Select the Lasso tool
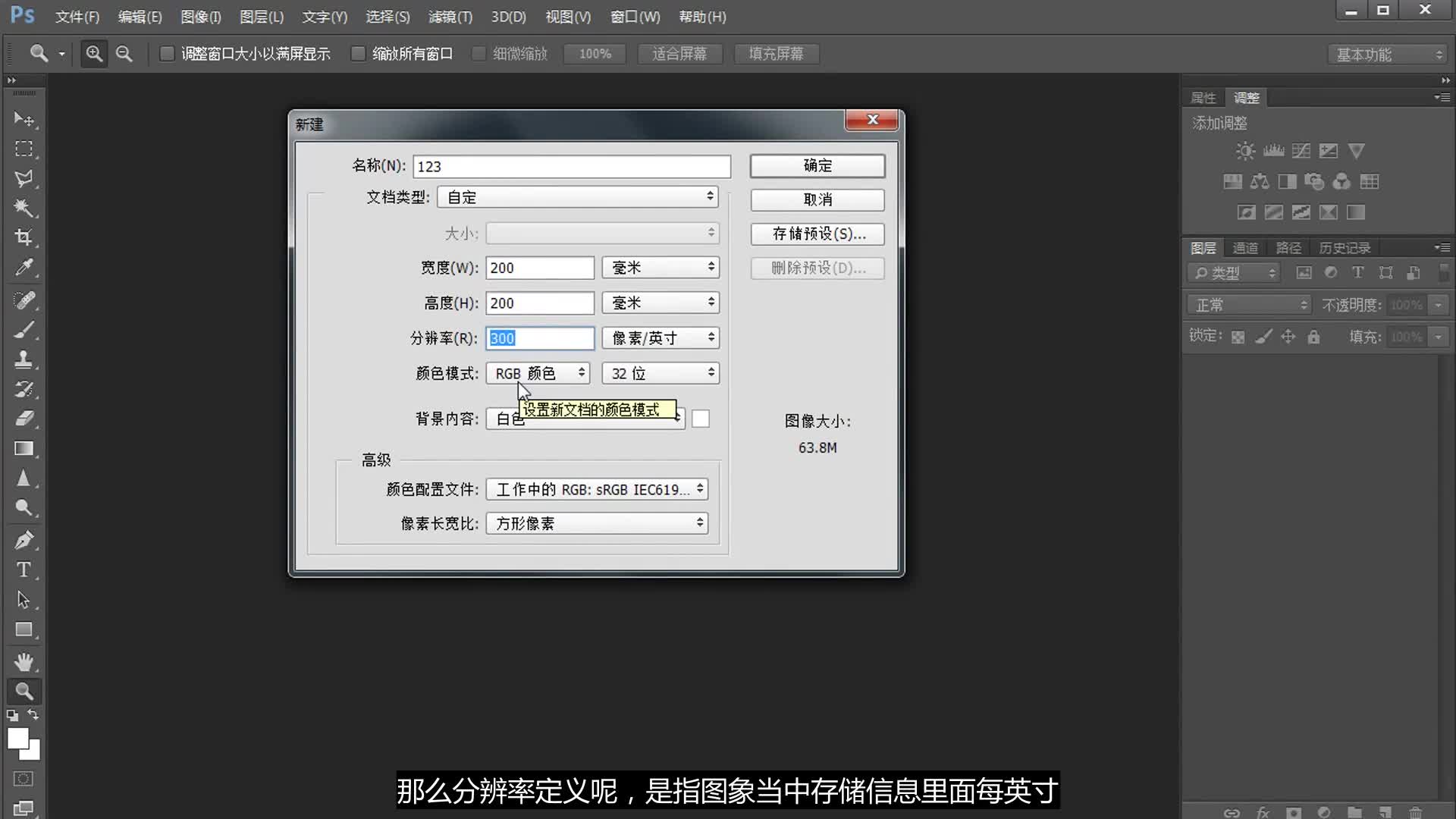The height and width of the screenshot is (819, 1456). (24, 179)
